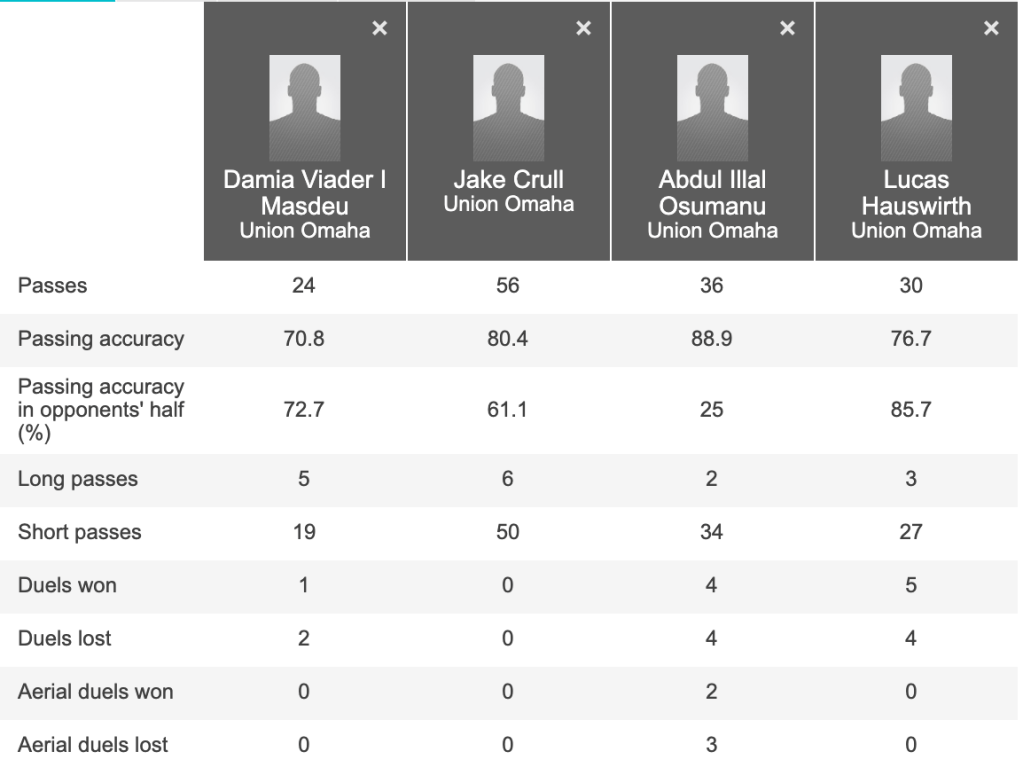Select the Passes stat row label
The height and width of the screenshot is (775, 1023).
tap(52, 286)
